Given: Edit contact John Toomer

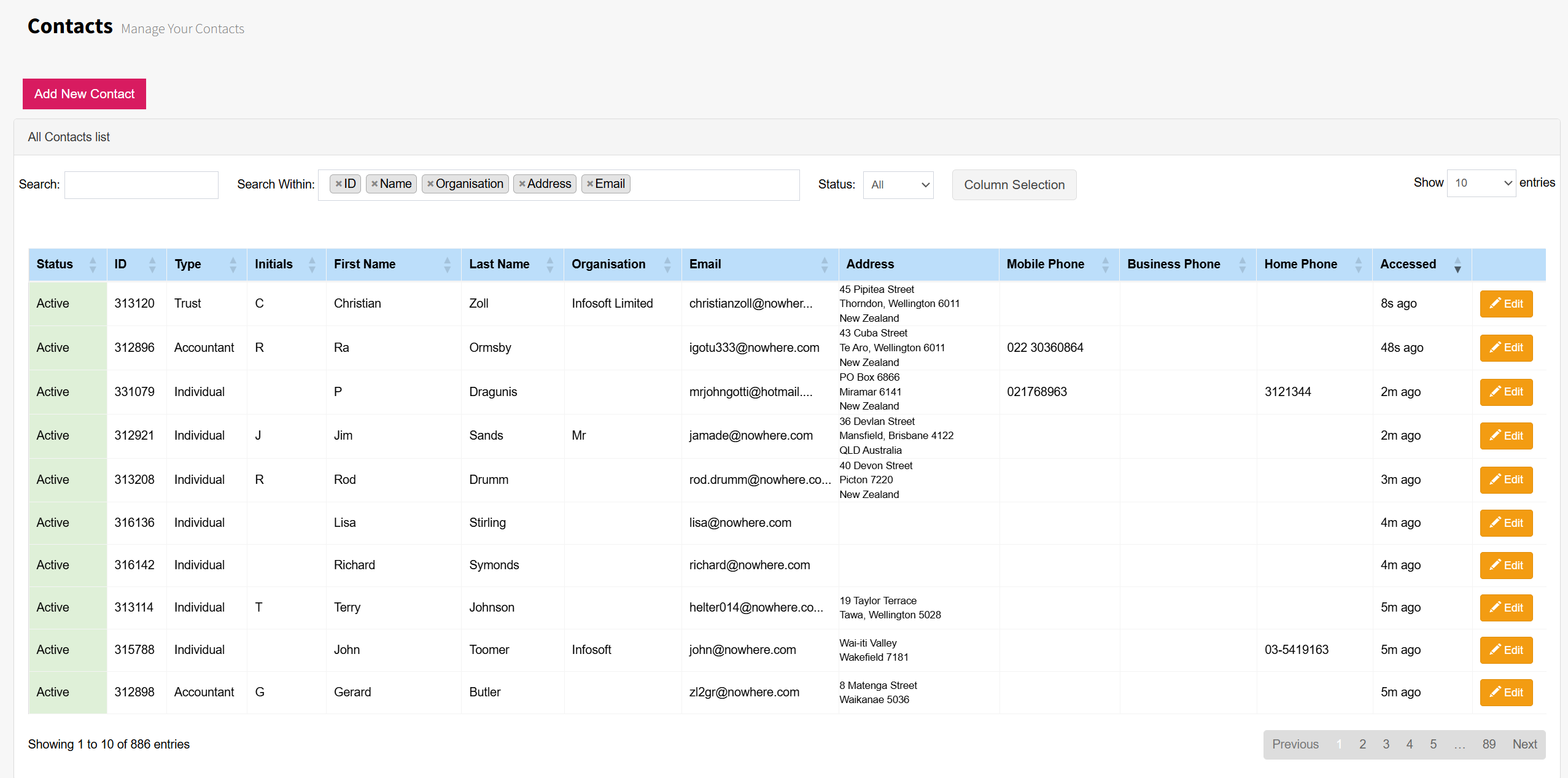Looking at the screenshot, I should tap(1506, 650).
